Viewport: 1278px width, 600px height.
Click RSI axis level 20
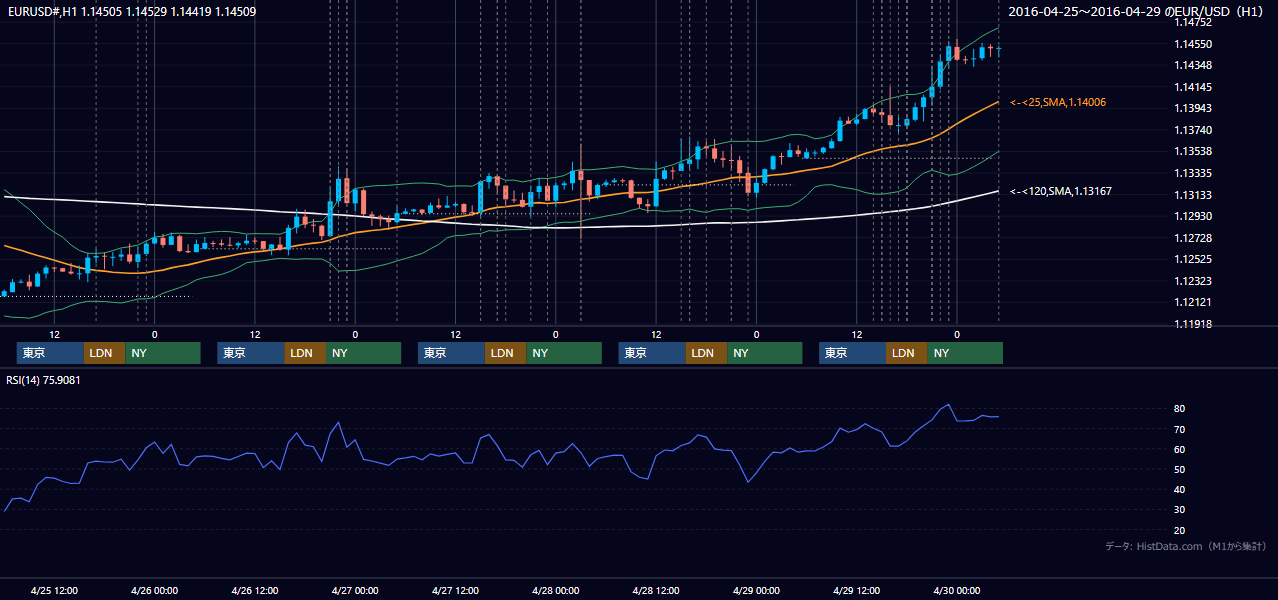click(1180, 530)
